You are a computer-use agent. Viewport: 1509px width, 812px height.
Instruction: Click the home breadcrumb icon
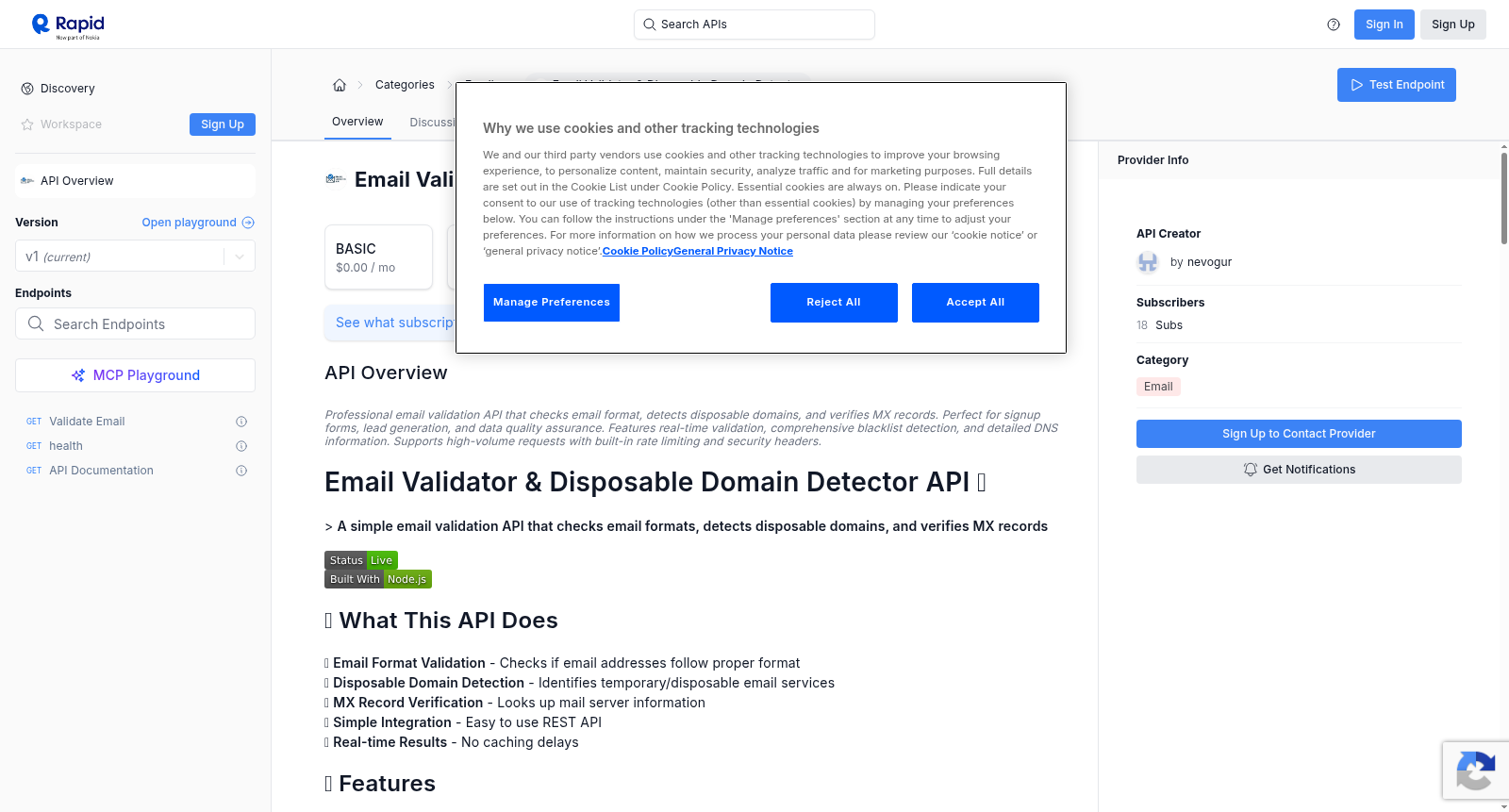pyautogui.click(x=340, y=85)
